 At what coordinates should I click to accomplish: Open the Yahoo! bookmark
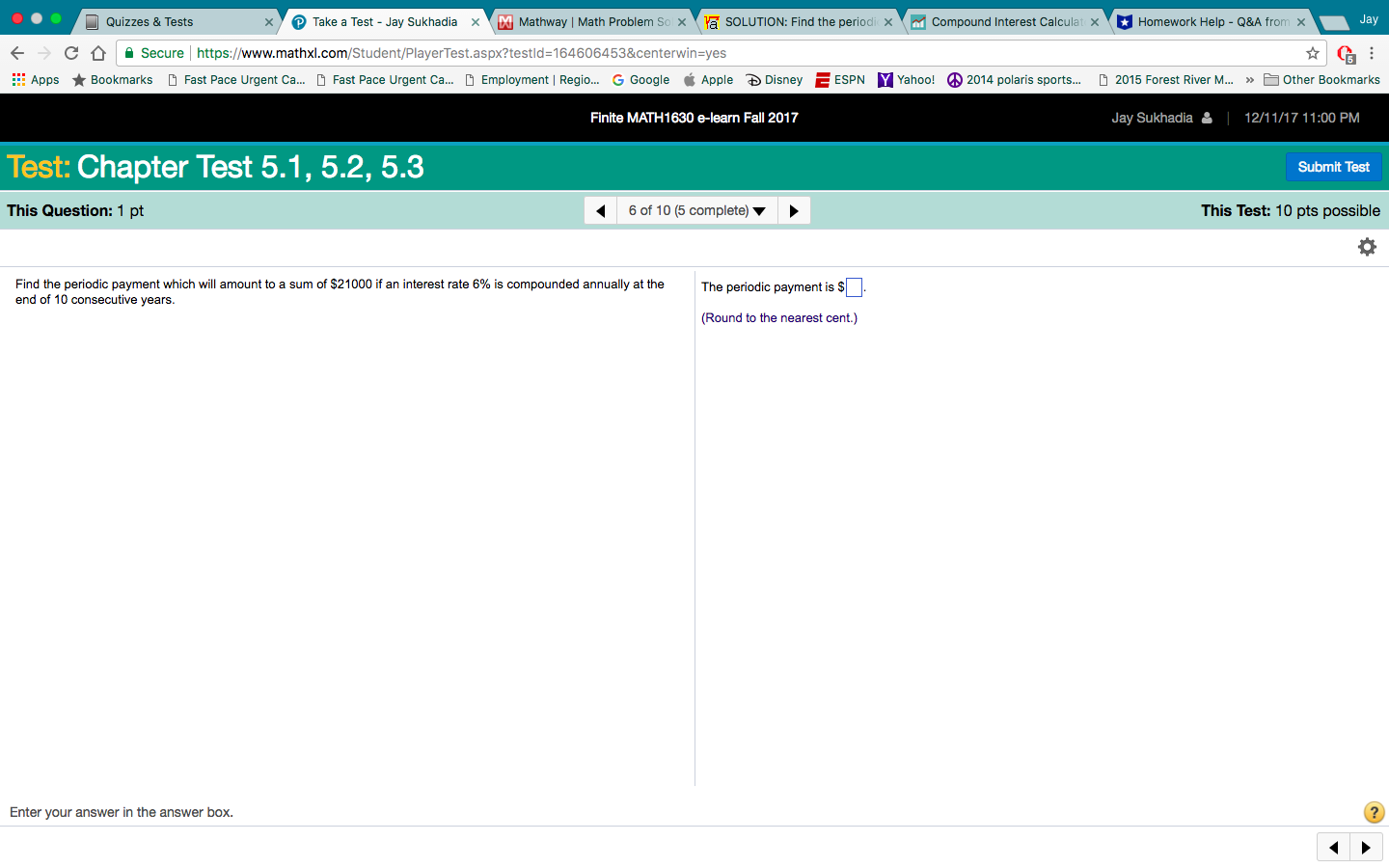(x=906, y=80)
